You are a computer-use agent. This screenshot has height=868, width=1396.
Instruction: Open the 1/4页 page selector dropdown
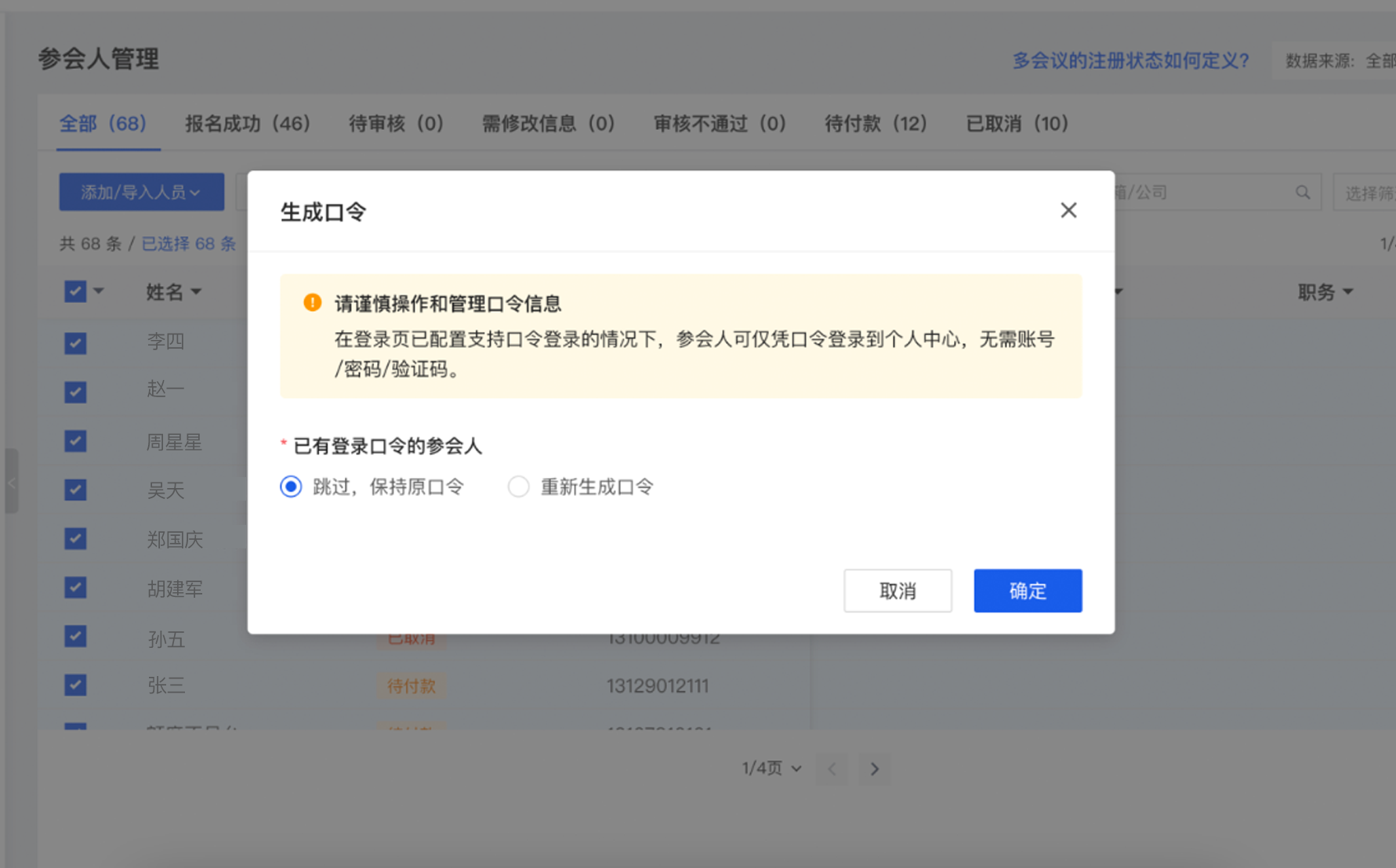pyautogui.click(x=772, y=769)
